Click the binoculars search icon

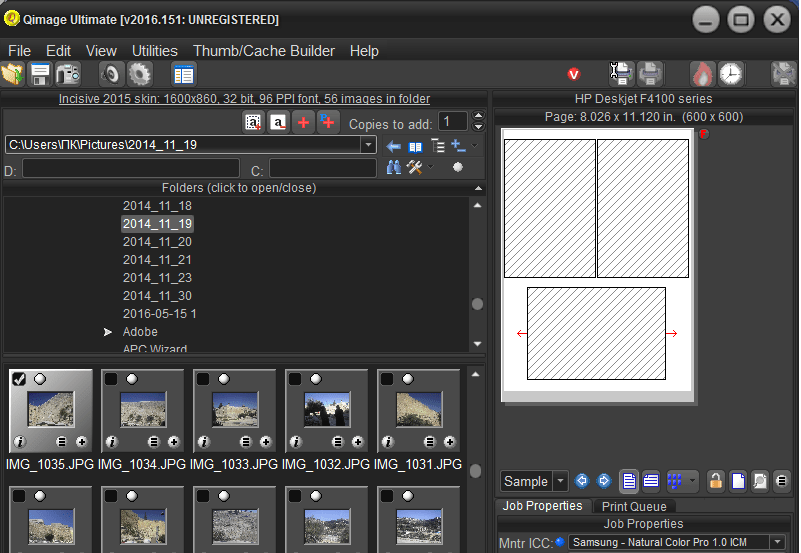pos(394,168)
